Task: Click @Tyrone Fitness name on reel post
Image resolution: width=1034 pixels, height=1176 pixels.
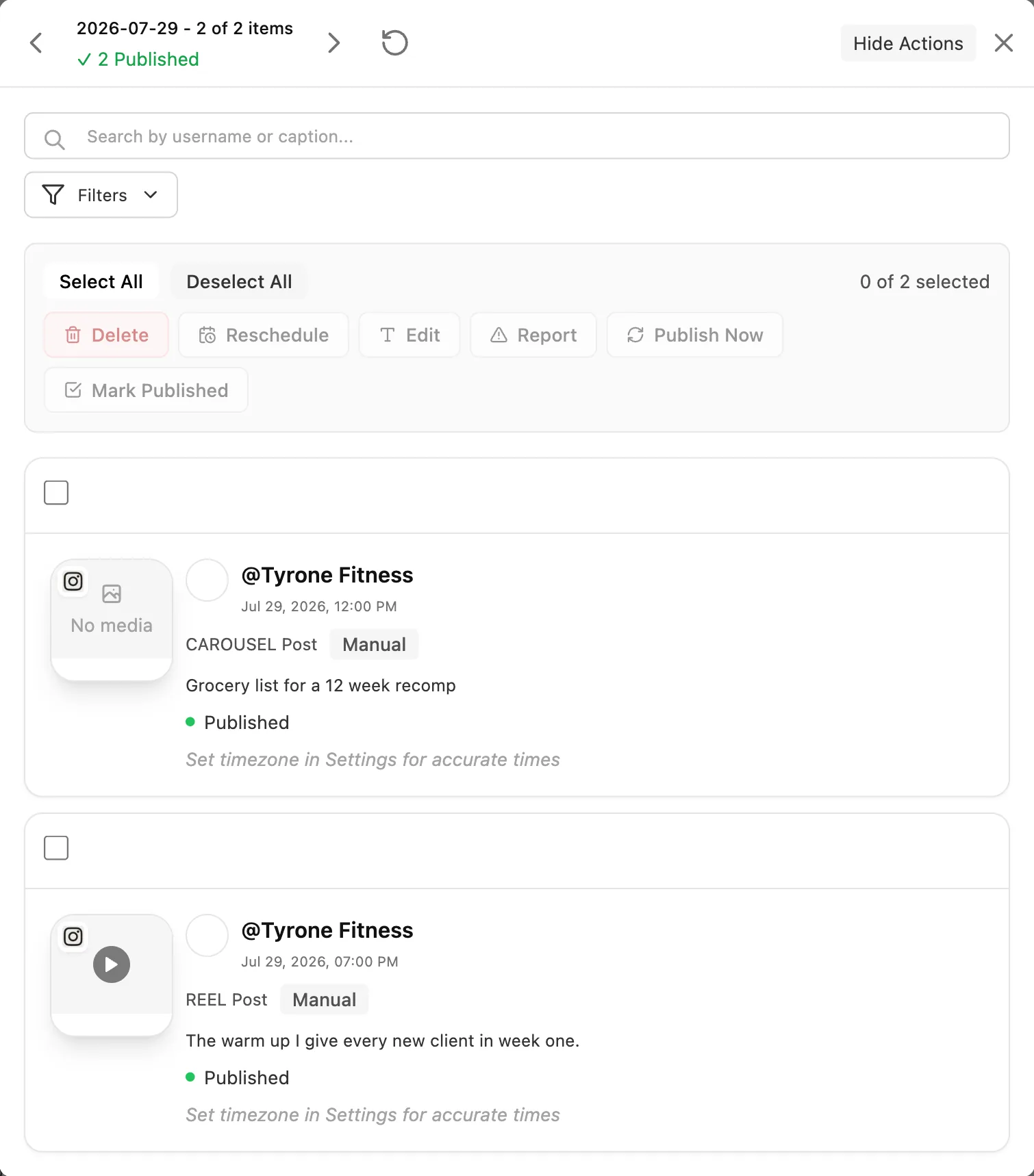Action: 327,930
